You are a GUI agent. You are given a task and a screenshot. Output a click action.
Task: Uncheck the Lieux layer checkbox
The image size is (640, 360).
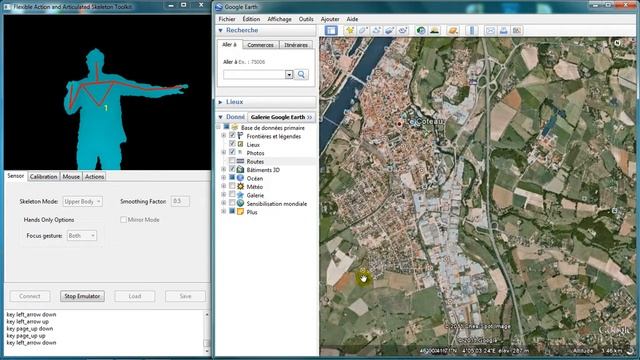click(232, 144)
